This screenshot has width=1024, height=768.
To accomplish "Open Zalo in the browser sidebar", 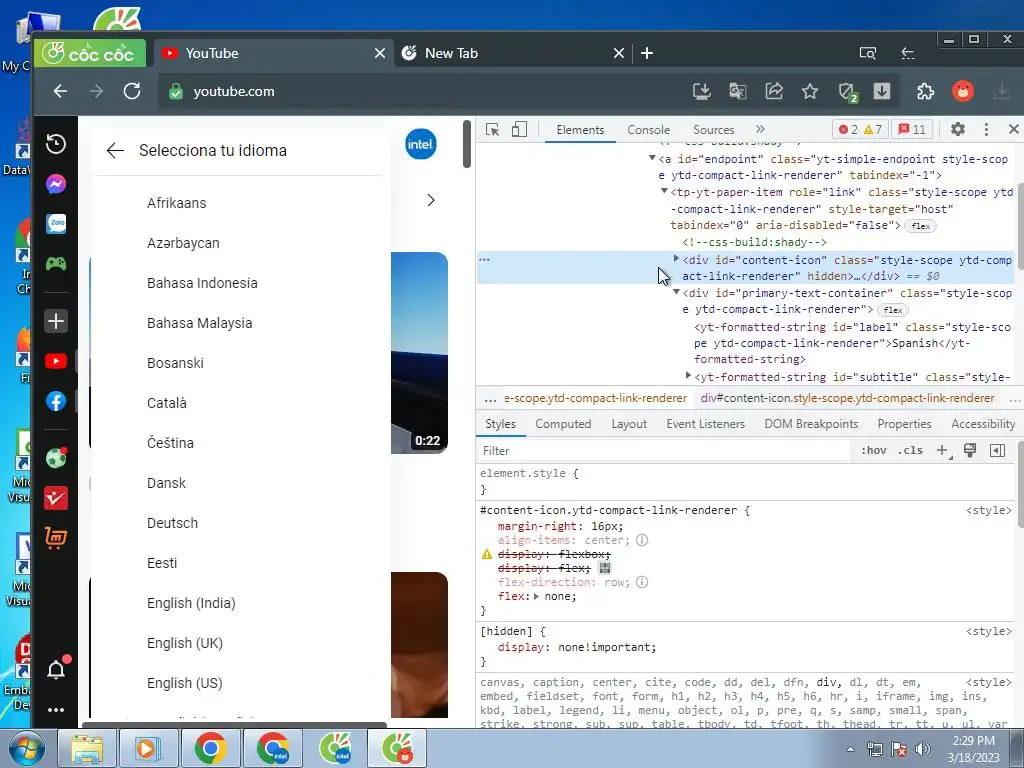I will coord(56,224).
